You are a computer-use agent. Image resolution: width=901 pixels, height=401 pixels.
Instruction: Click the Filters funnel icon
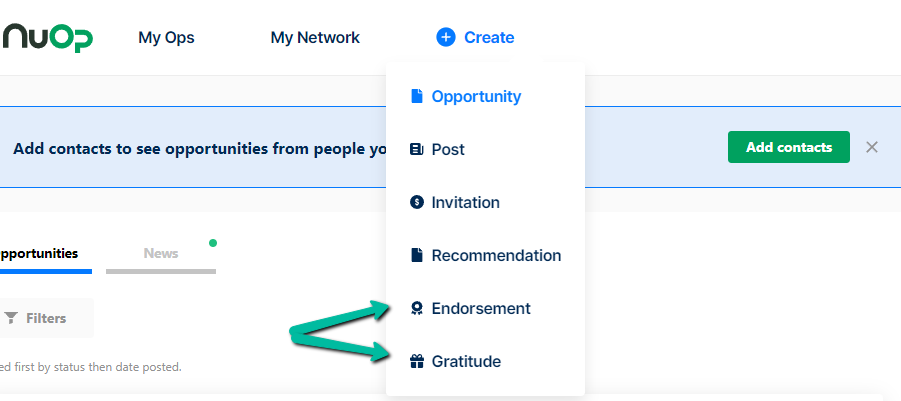pyautogui.click(x=11, y=318)
